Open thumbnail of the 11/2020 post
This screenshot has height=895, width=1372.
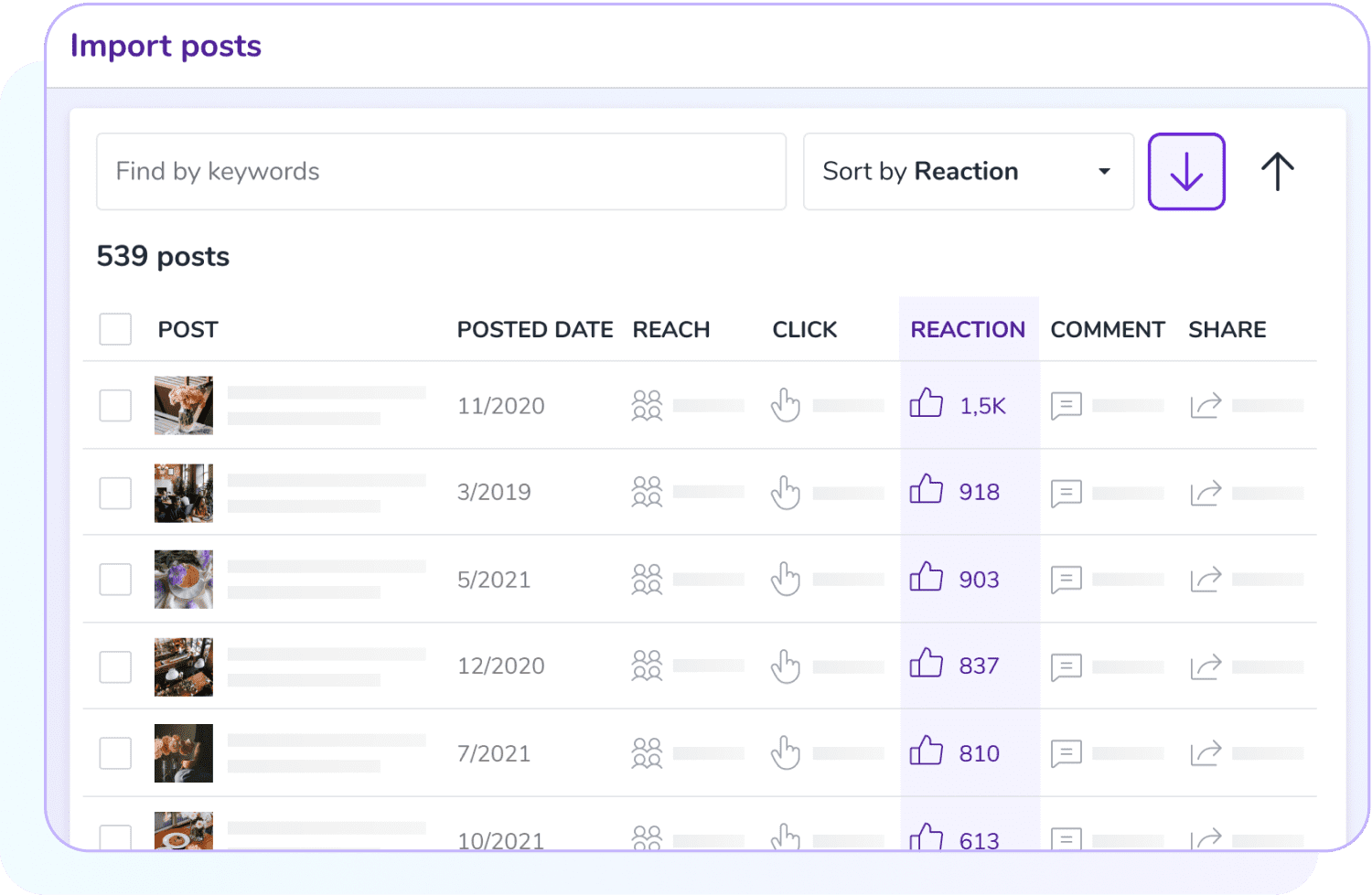pyautogui.click(x=184, y=405)
